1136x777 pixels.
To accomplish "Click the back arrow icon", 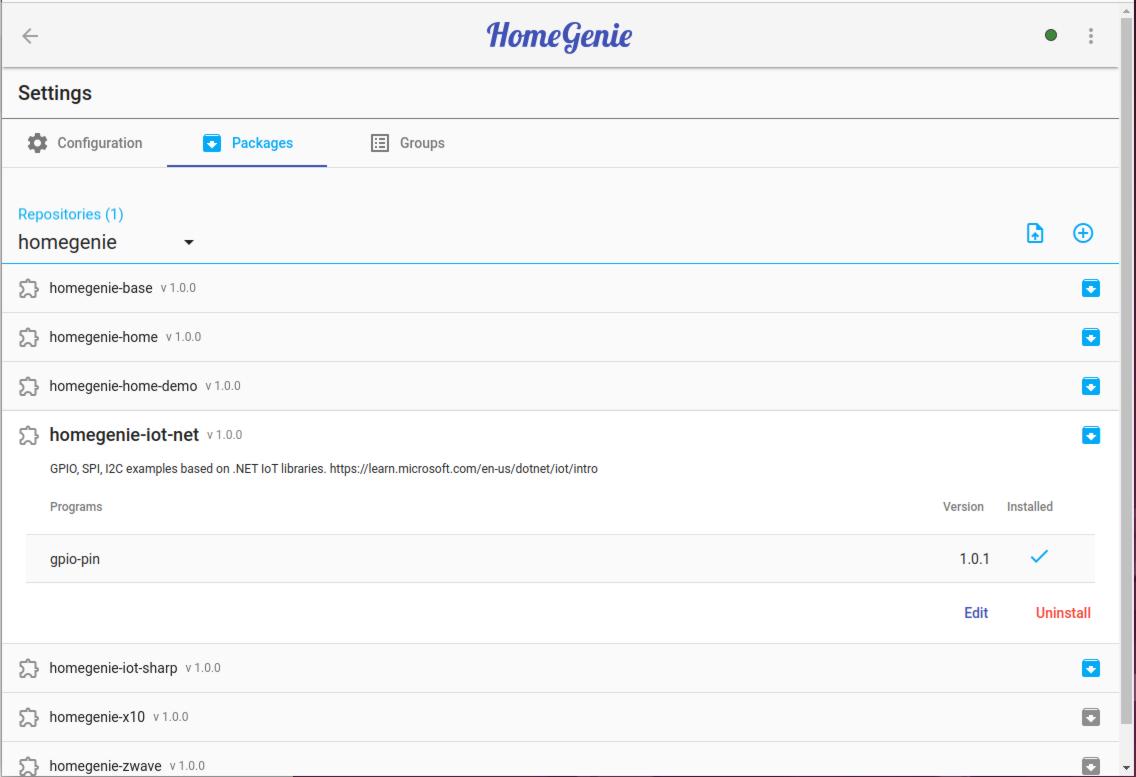I will 30,36.
